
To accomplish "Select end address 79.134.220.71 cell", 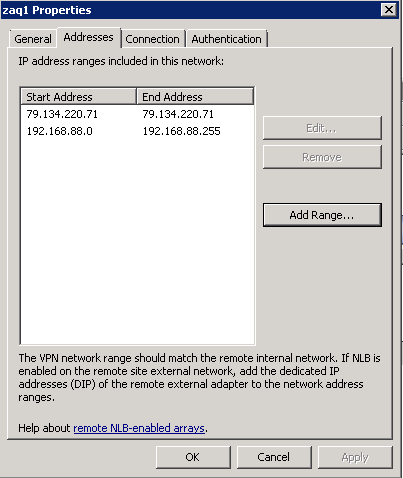I will pos(178,114).
